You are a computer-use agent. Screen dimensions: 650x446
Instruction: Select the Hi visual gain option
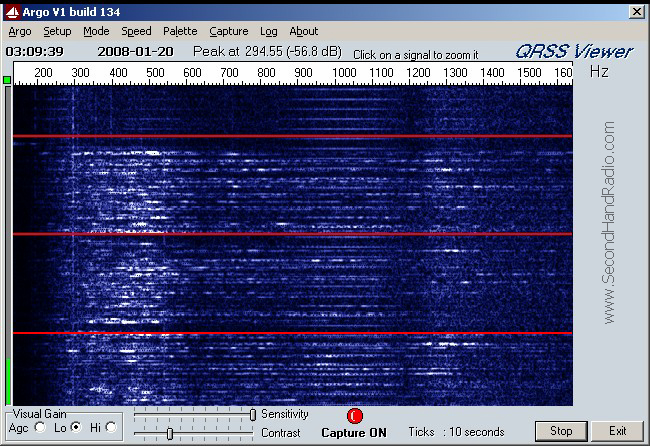(x=111, y=427)
